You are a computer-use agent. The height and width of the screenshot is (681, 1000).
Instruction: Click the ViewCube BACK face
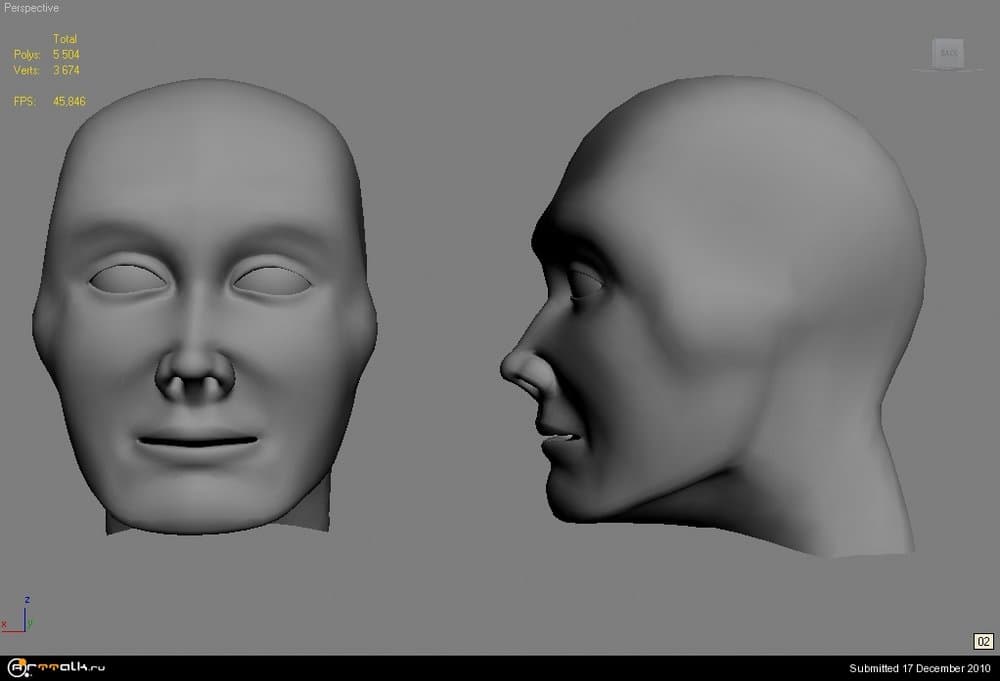[x=948, y=52]
